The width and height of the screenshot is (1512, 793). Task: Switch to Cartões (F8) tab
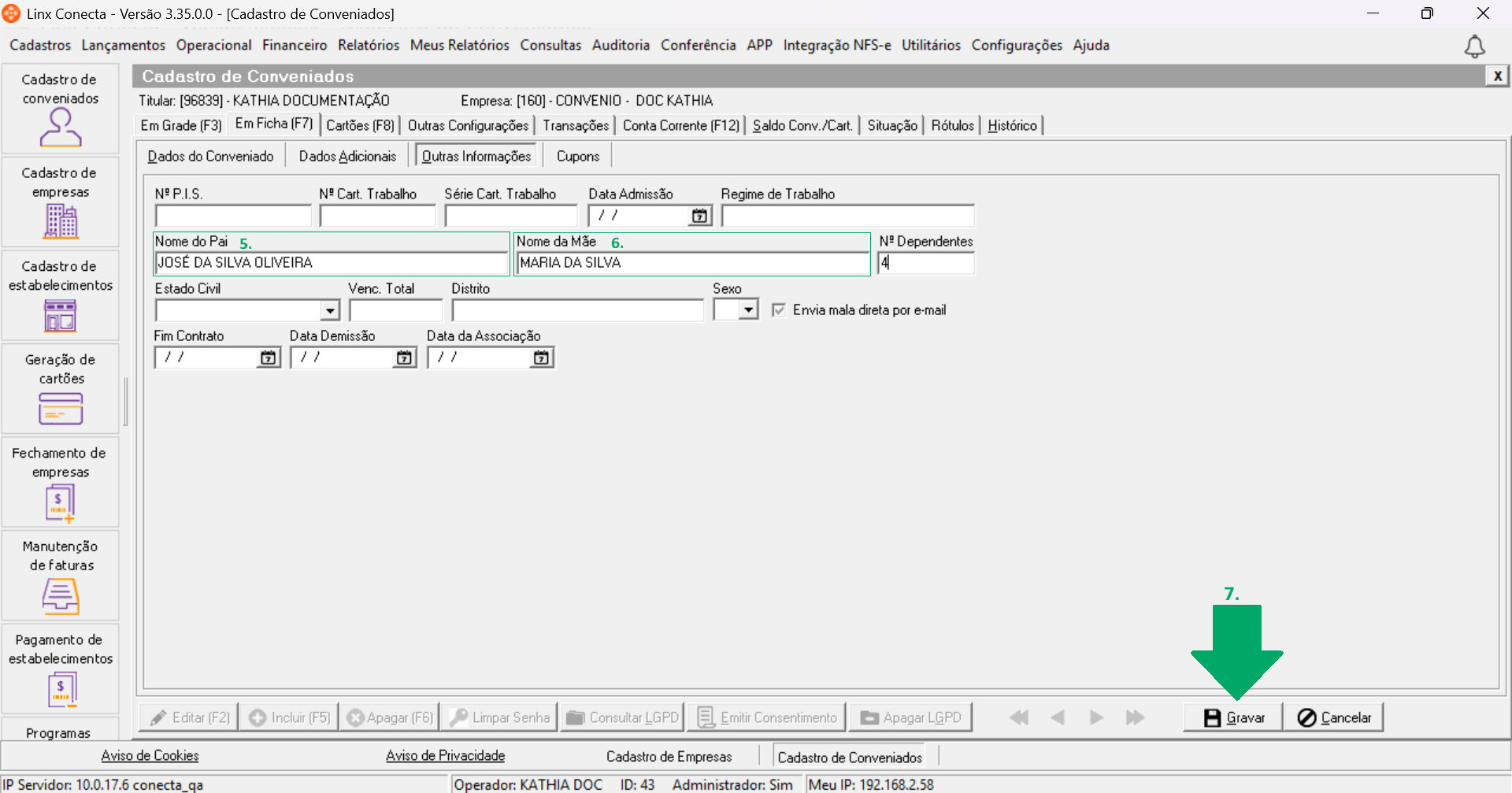click(360, 125)
